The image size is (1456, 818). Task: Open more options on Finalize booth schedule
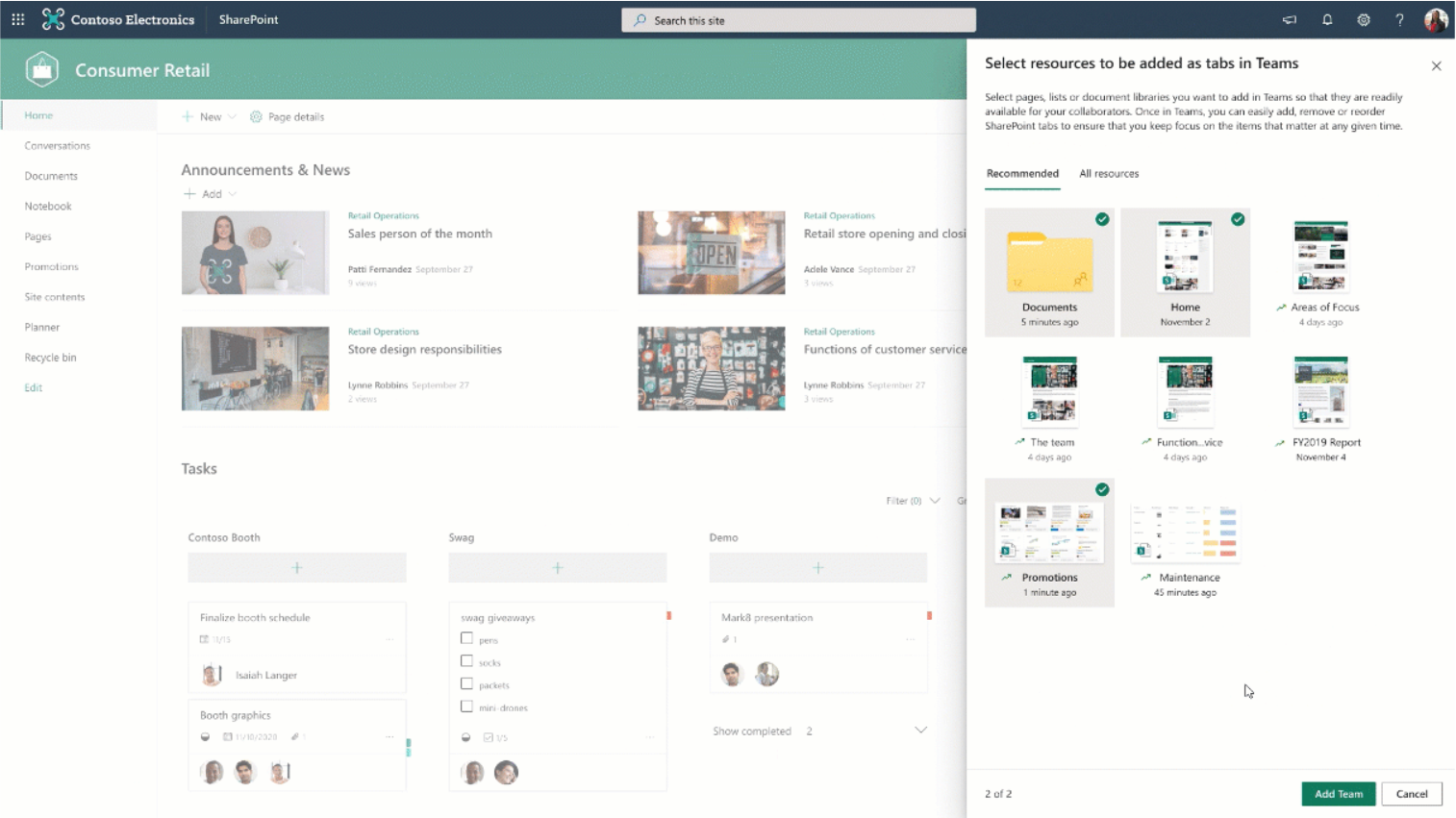click(389, 639)
